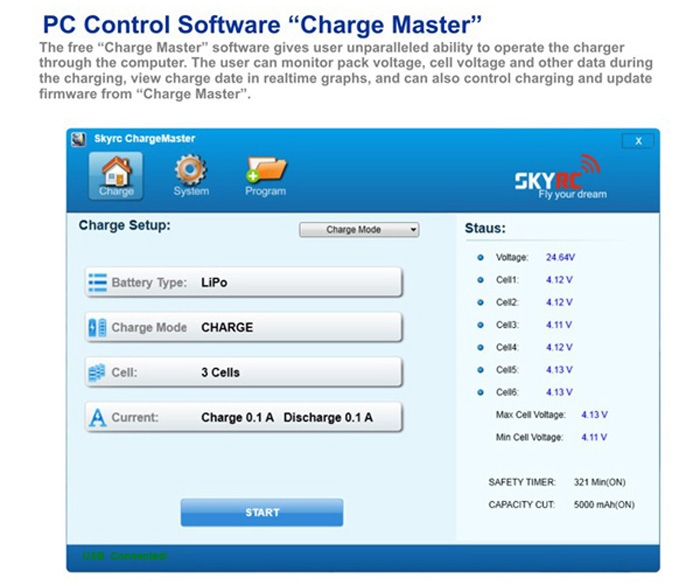The width and height of the screenshot is (700, 585).
Task: Click the Fly your dream tagline
Action: 572,194
